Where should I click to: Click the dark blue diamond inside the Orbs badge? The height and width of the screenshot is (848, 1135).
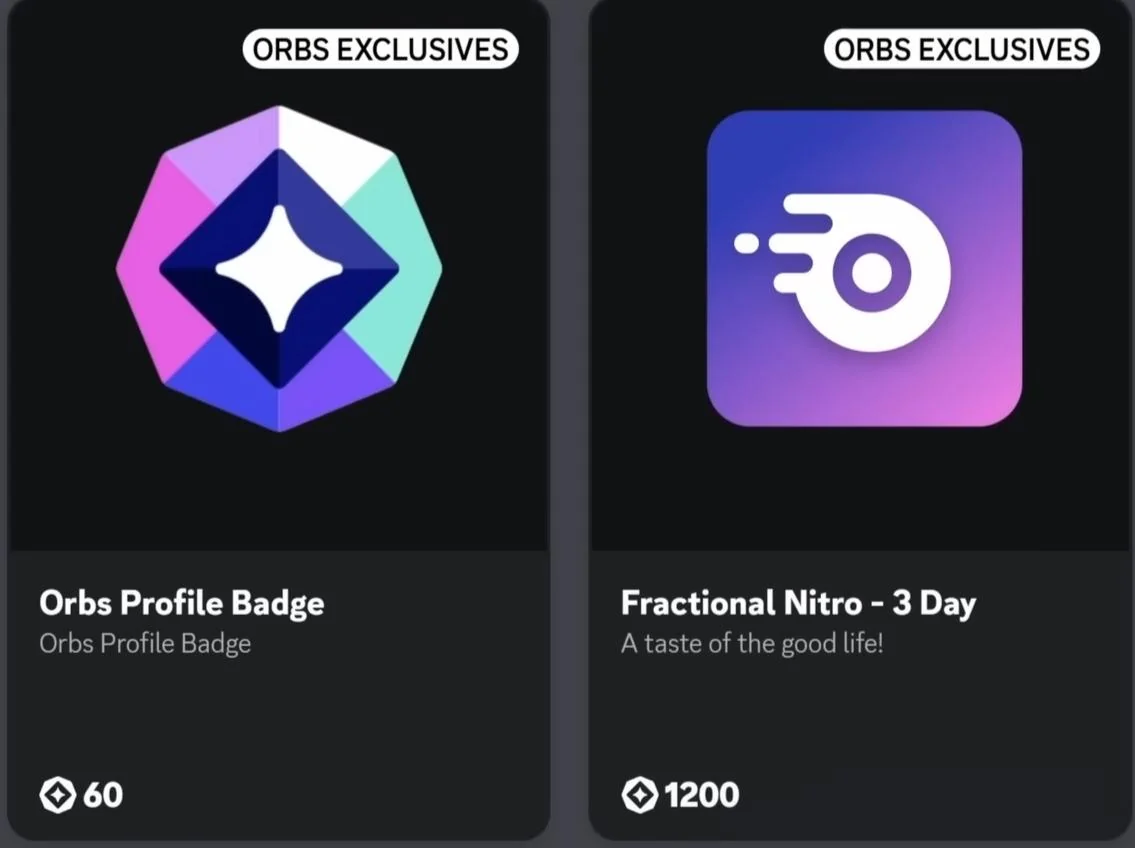[x=279, y=268]
